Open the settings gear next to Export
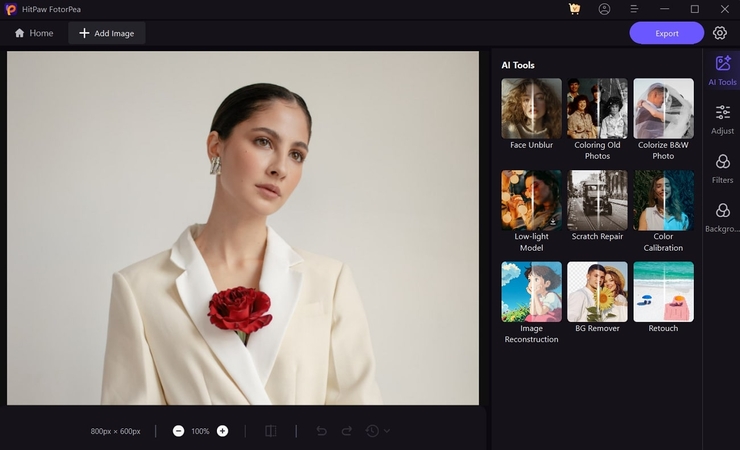This screenshot has width=740, height=450. coord(720,33)
